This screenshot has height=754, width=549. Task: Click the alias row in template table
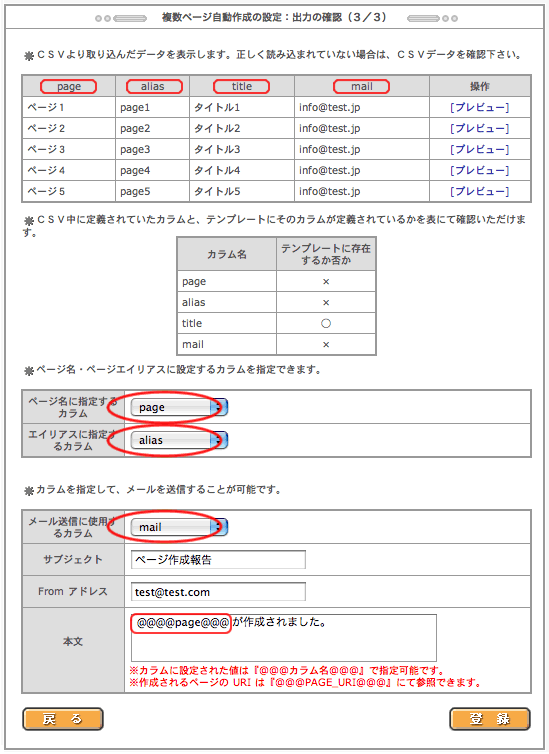276,302
